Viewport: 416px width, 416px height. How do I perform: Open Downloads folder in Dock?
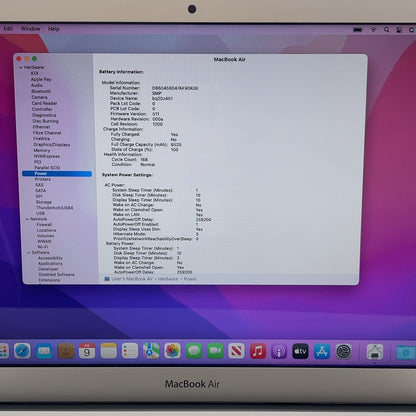pyautogui.click(x=406, y=352)
